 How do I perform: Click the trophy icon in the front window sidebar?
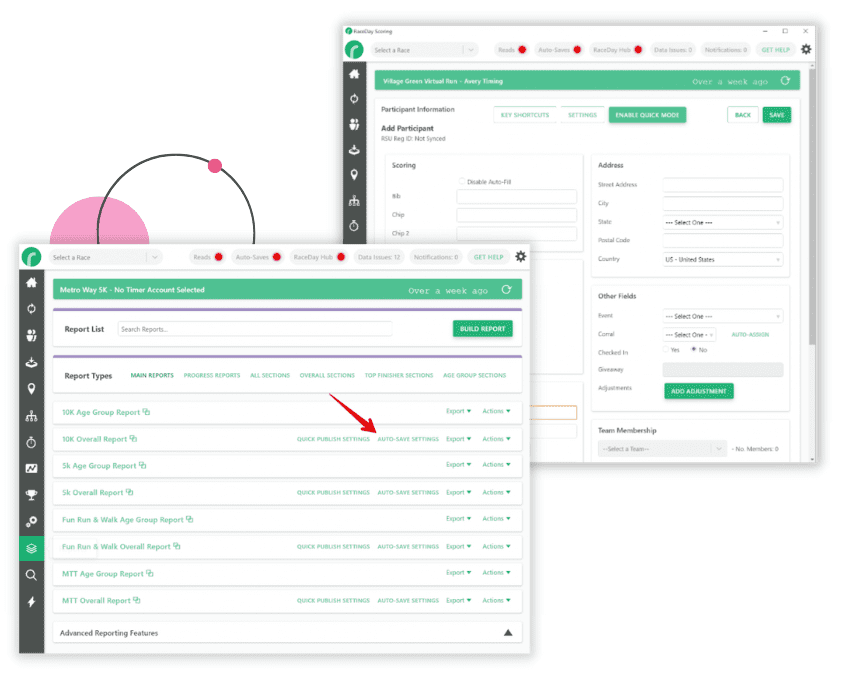coord(32,495)
